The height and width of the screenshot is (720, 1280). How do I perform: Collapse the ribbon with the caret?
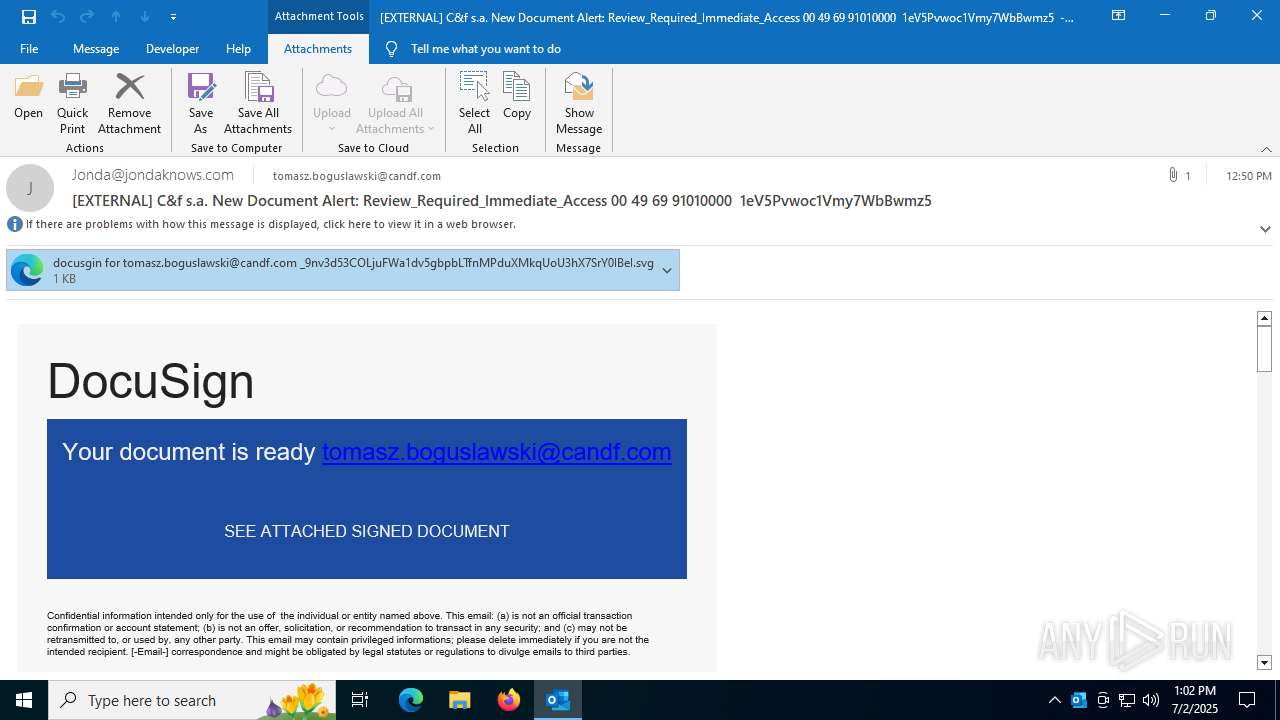click(1266, 149)
